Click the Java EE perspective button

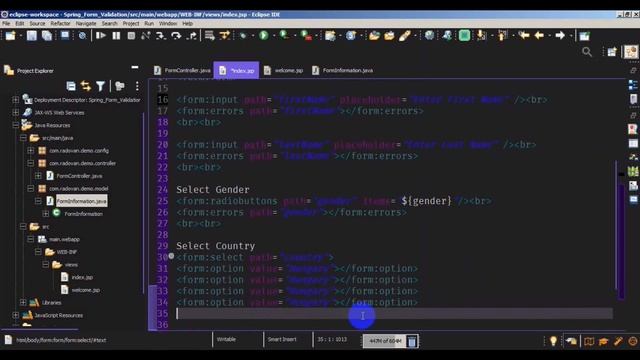tap(631, 52)
